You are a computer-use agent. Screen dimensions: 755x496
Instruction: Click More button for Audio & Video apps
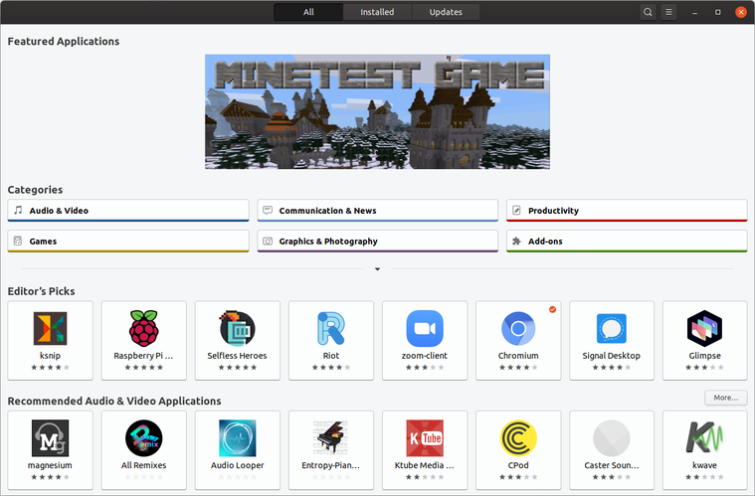coord(726,398)
